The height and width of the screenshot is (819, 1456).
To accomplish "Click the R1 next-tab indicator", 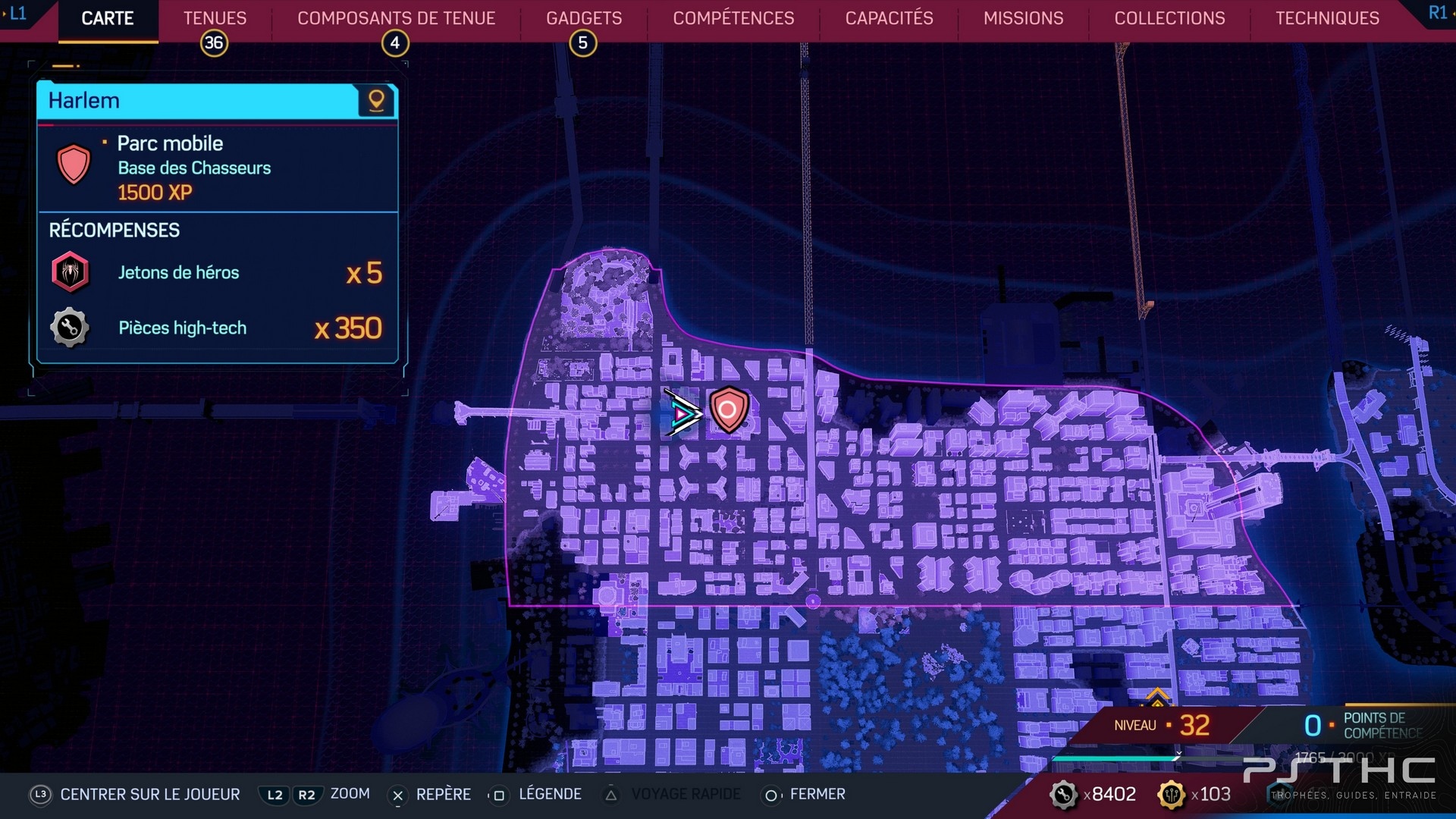I will click(1439, 13).
